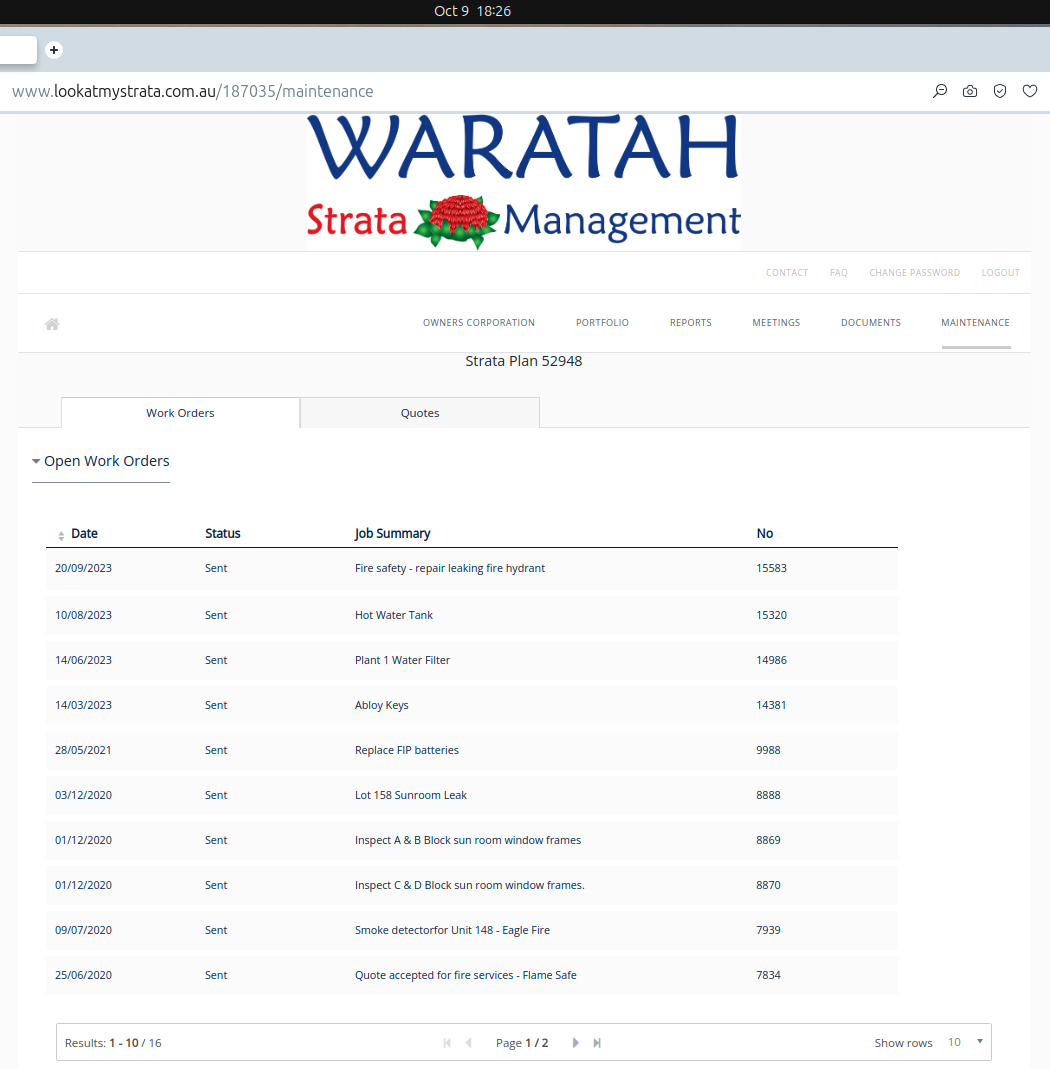The width and height of the screenshot is (1050, 1069).
Task: Open the Documents menu
Action: (871, 322)
